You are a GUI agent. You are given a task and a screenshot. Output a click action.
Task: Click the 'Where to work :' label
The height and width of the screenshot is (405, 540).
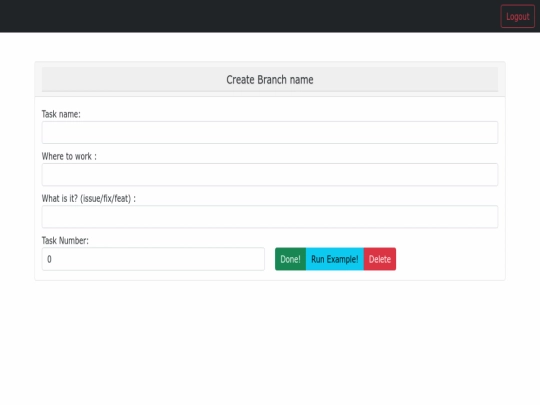[69, 156]
